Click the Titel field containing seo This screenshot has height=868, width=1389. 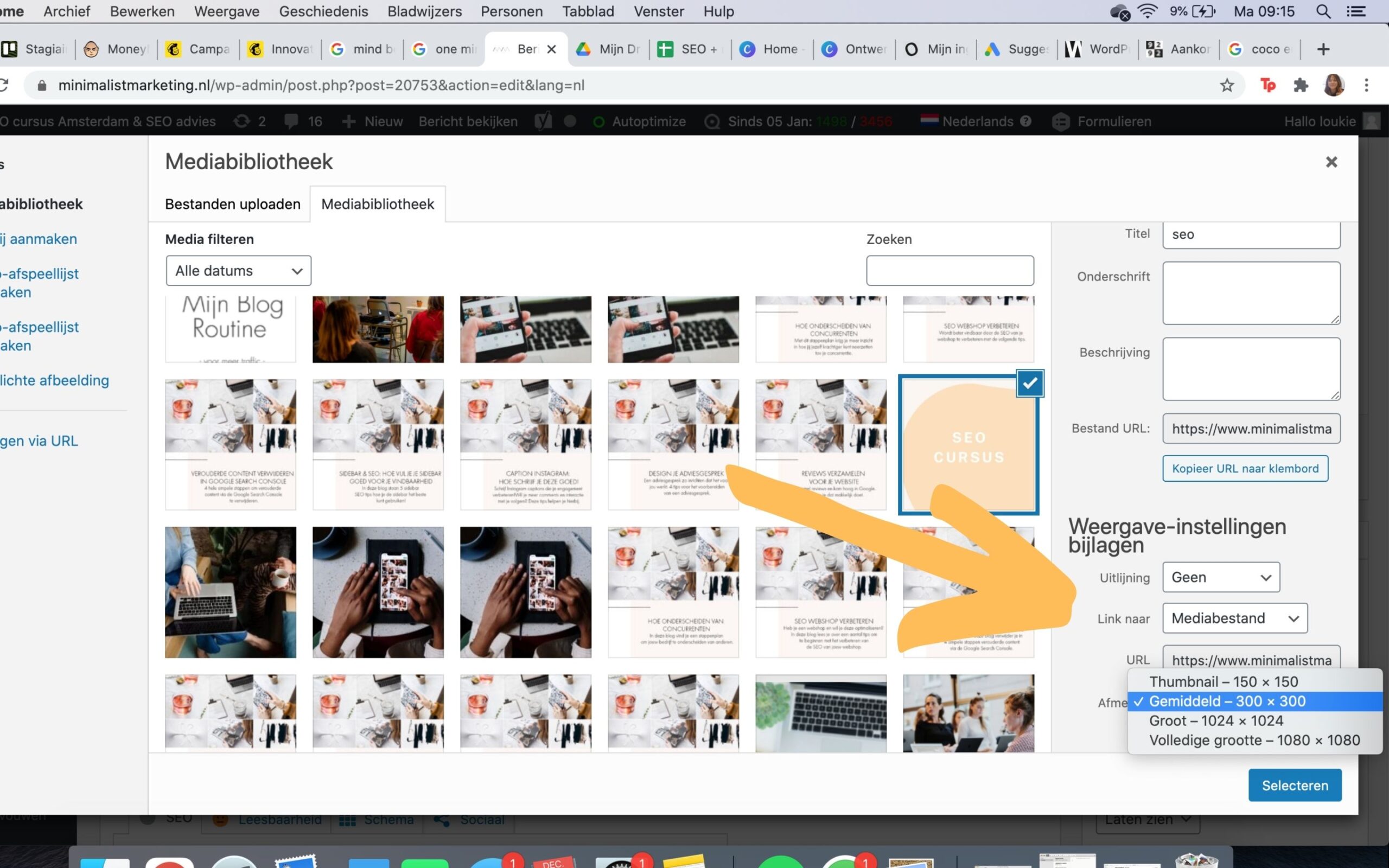(1251, 235)
